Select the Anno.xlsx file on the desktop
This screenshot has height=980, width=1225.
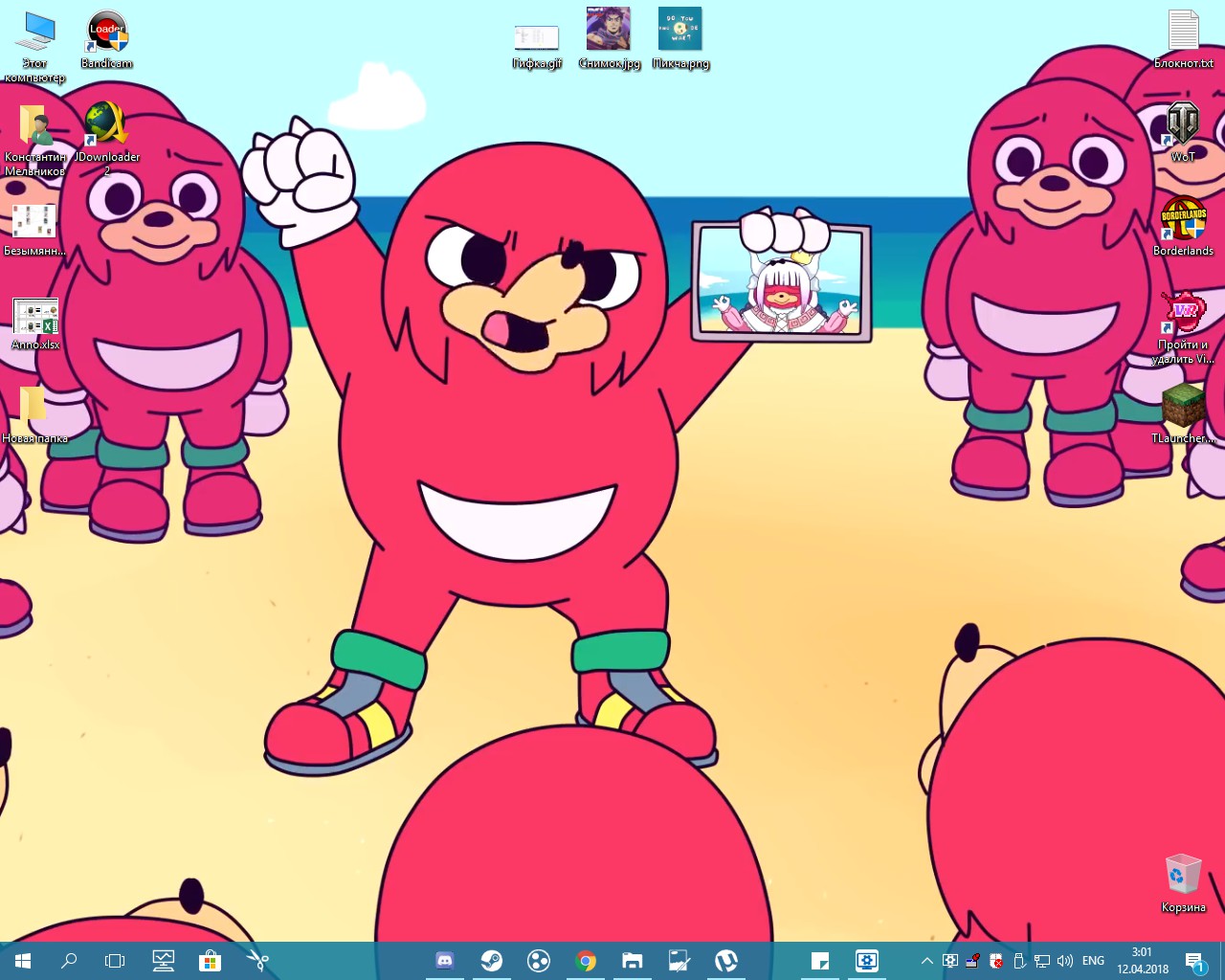(35, 323)
